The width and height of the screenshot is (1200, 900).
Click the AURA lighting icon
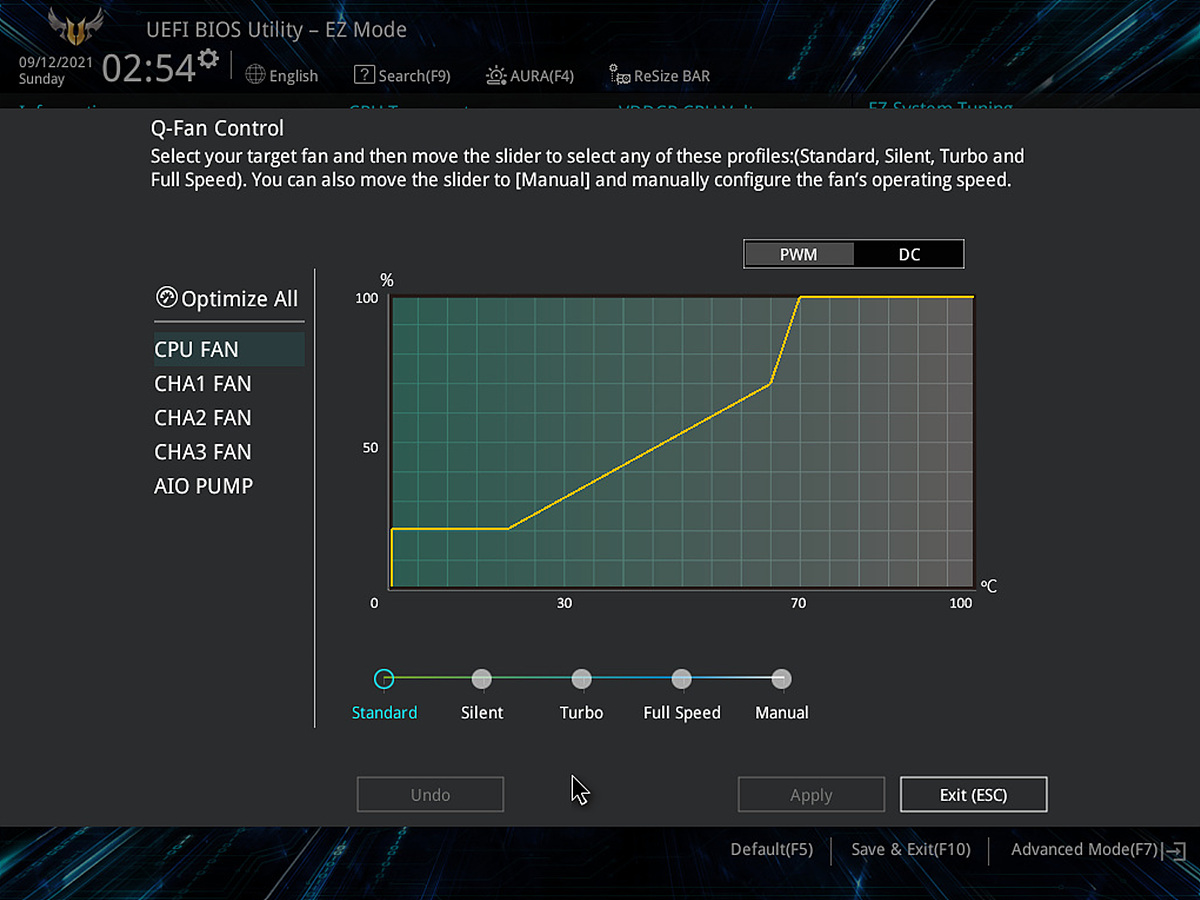click(x=496, y=75)
